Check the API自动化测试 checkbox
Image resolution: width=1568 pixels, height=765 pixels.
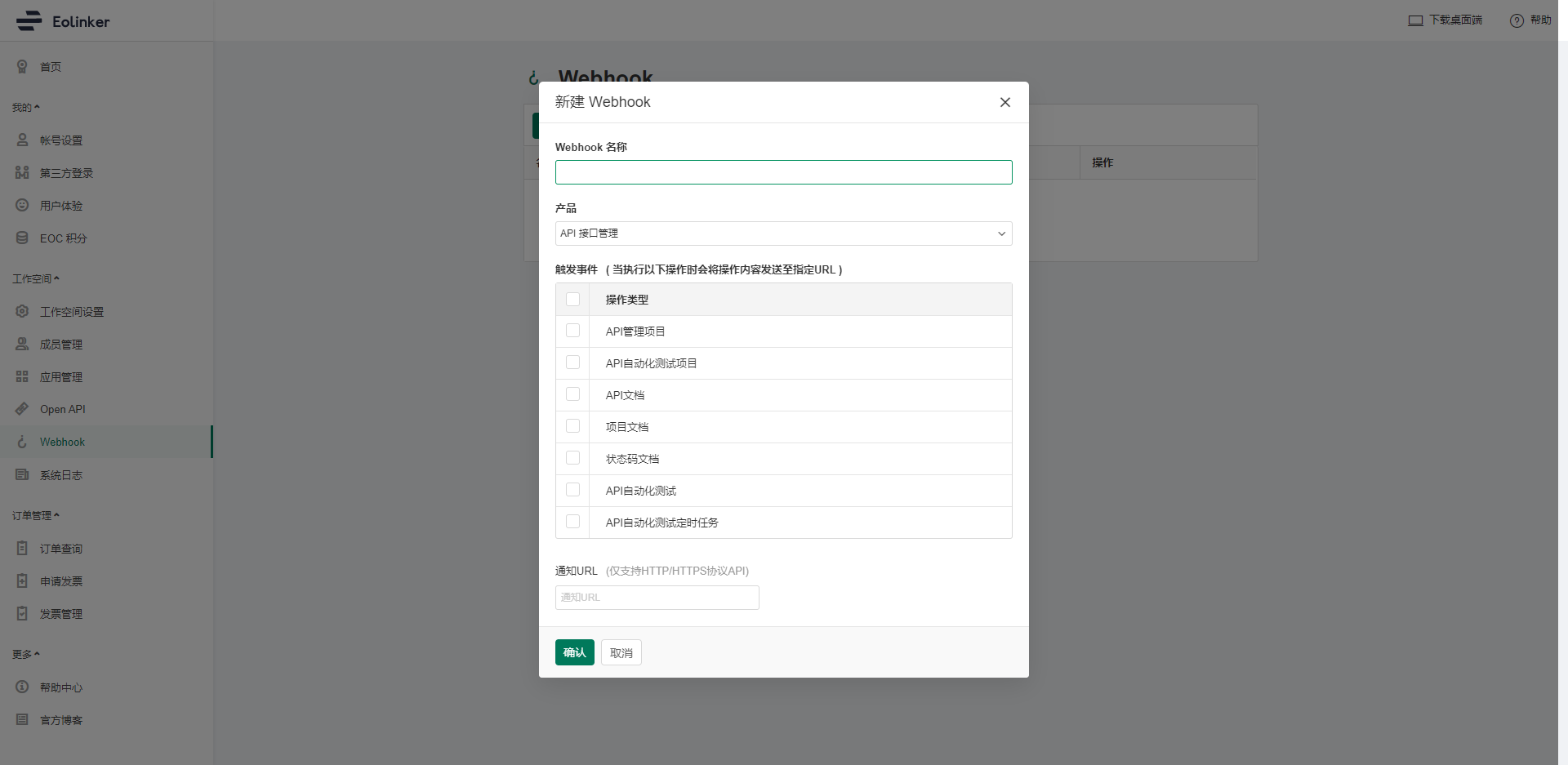572,490
